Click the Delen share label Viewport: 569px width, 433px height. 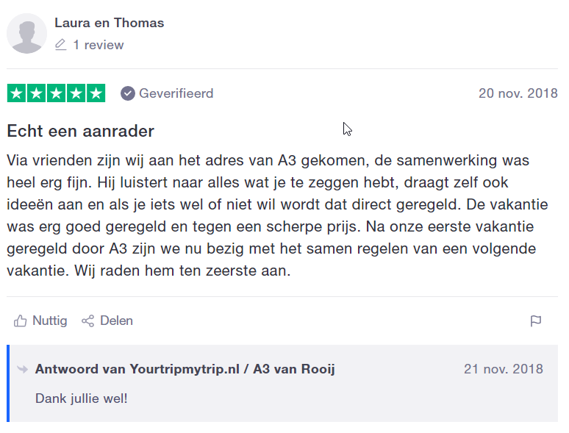(116, 321)
